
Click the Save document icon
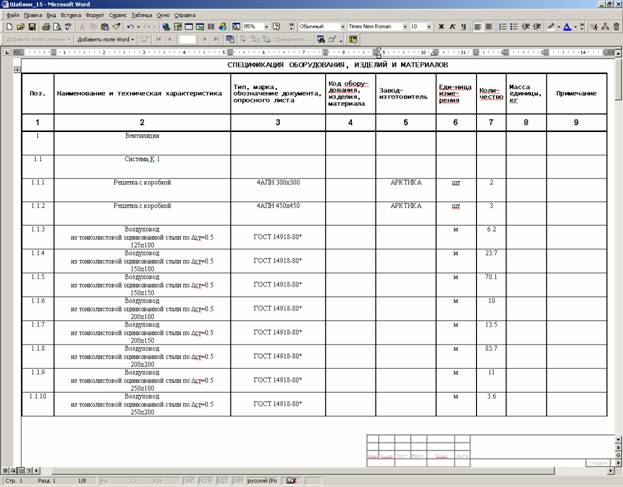pos(30,27)
